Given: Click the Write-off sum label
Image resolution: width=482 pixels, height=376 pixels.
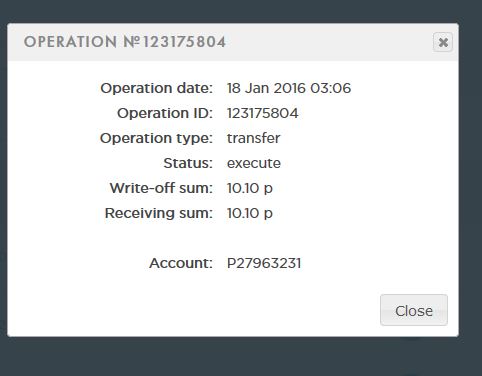Looking at the screenshot, I should [x=161, y=188].
